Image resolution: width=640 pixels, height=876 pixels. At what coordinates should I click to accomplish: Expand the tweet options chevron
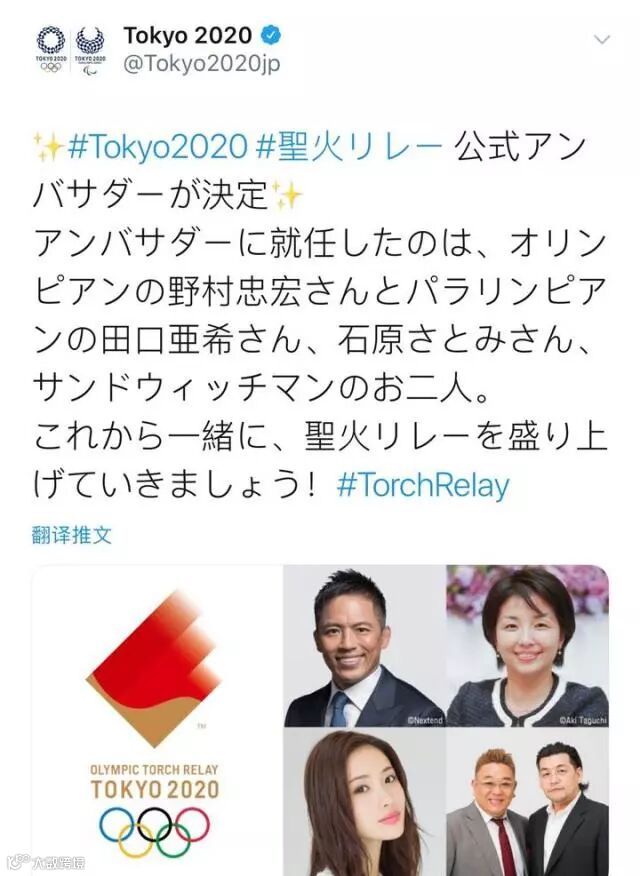coord(601,40)
